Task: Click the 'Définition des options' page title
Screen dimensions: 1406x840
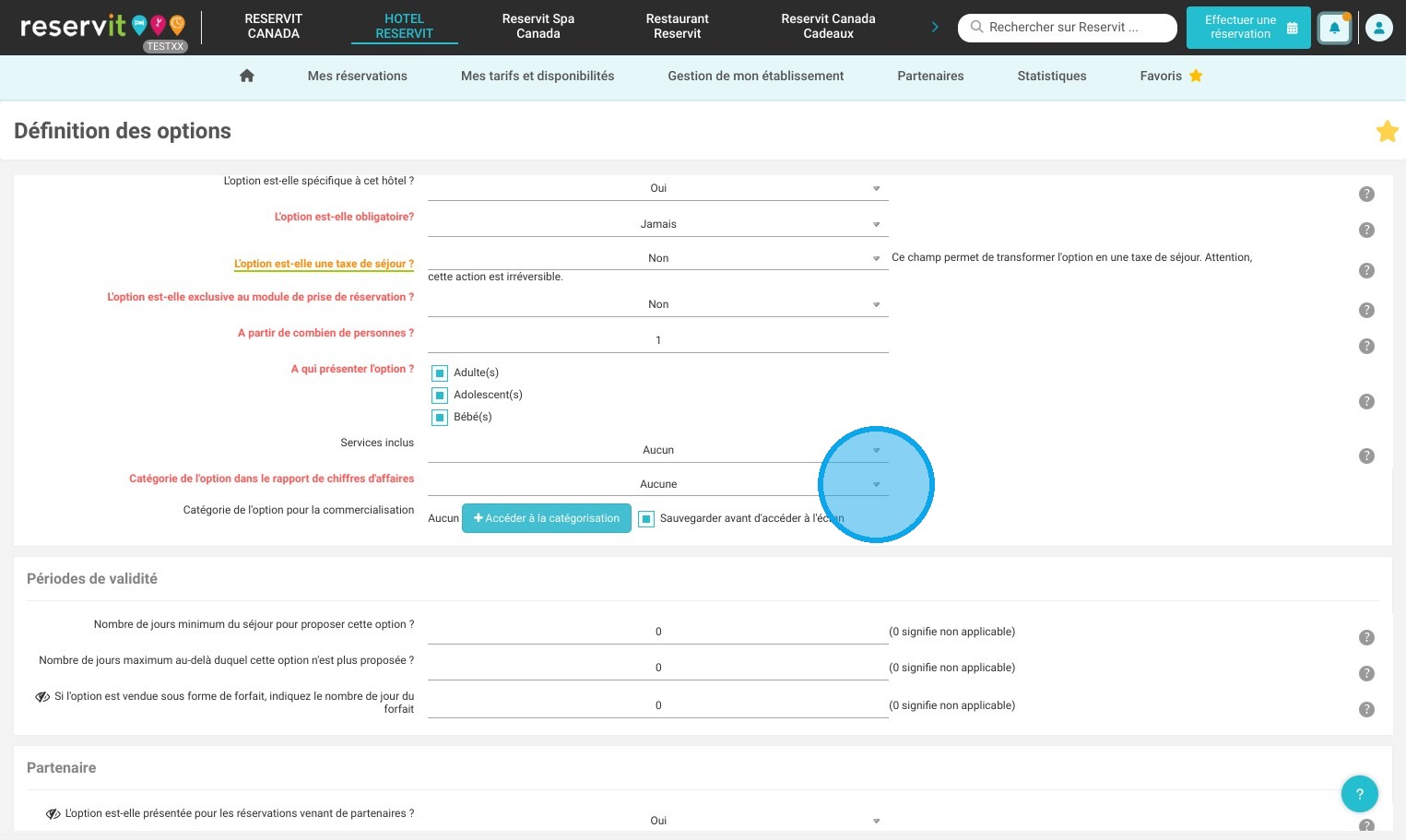Action: pyautogui.click(x=123, y=131)
